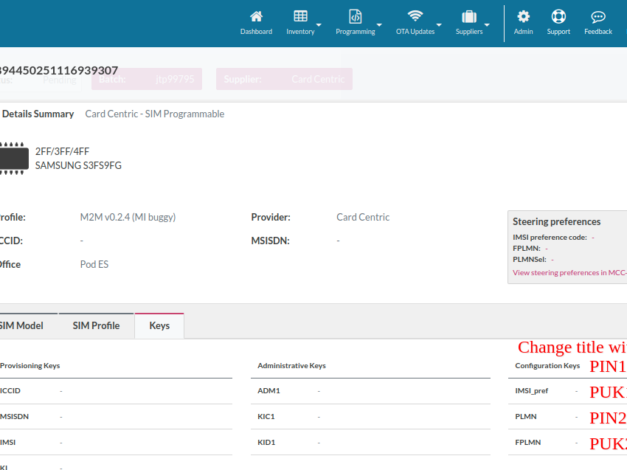Expand the Programming dropdown arrow
627x470 pixels.
(380, 24)
